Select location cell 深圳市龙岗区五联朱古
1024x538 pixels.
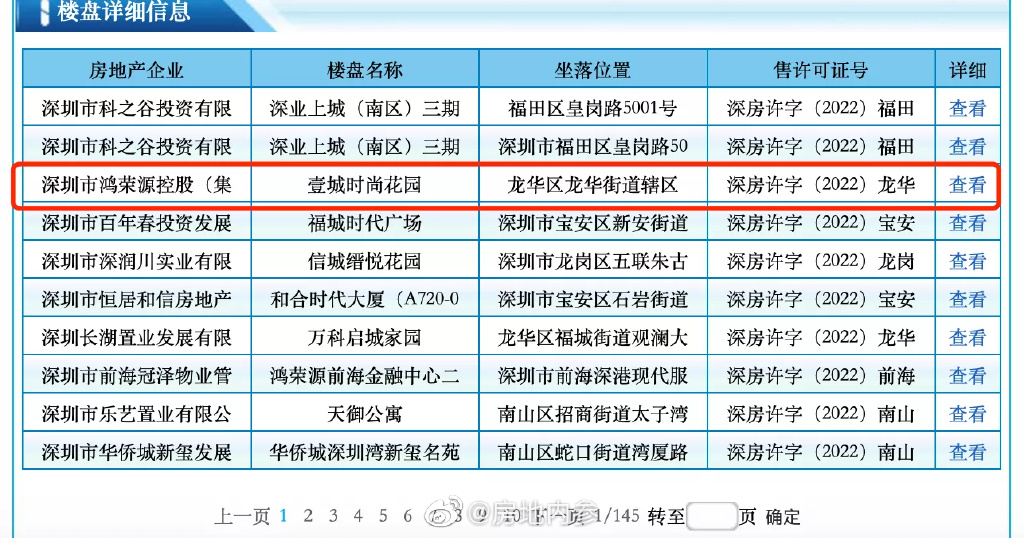click(592, 262)
